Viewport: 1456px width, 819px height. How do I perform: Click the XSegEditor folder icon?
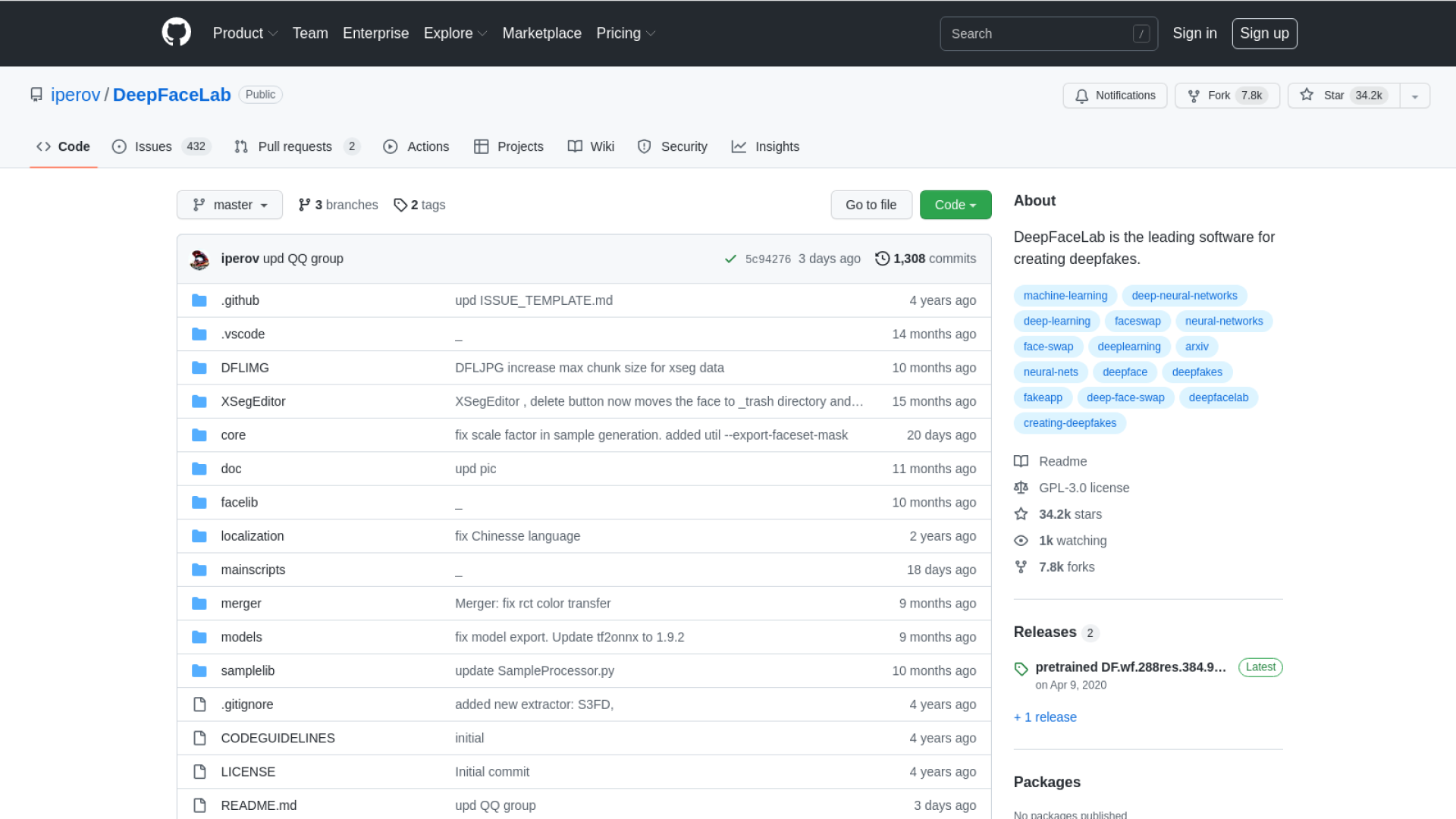point(199,401)
